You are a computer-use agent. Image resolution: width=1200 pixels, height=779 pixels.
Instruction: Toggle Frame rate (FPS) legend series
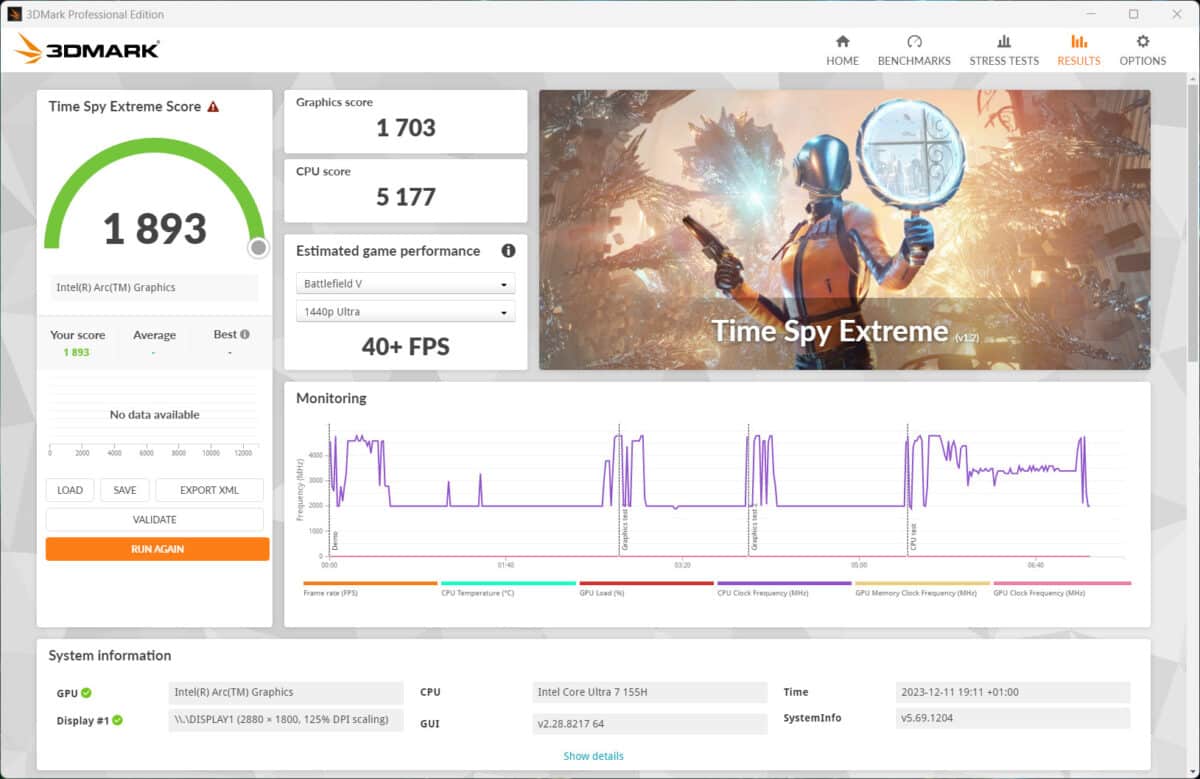[370, 589]
